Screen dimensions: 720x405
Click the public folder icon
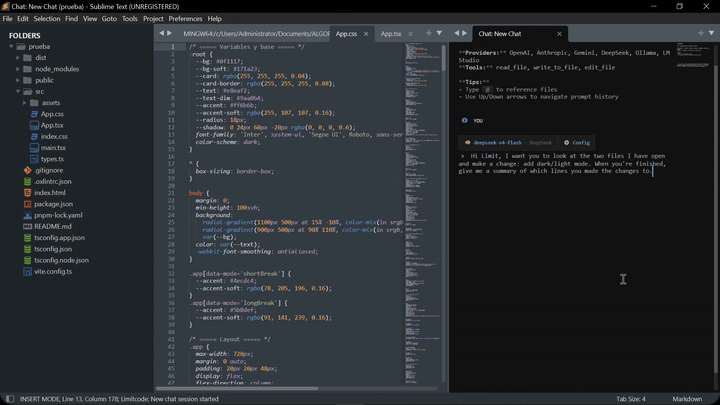(x=27, y=80)
